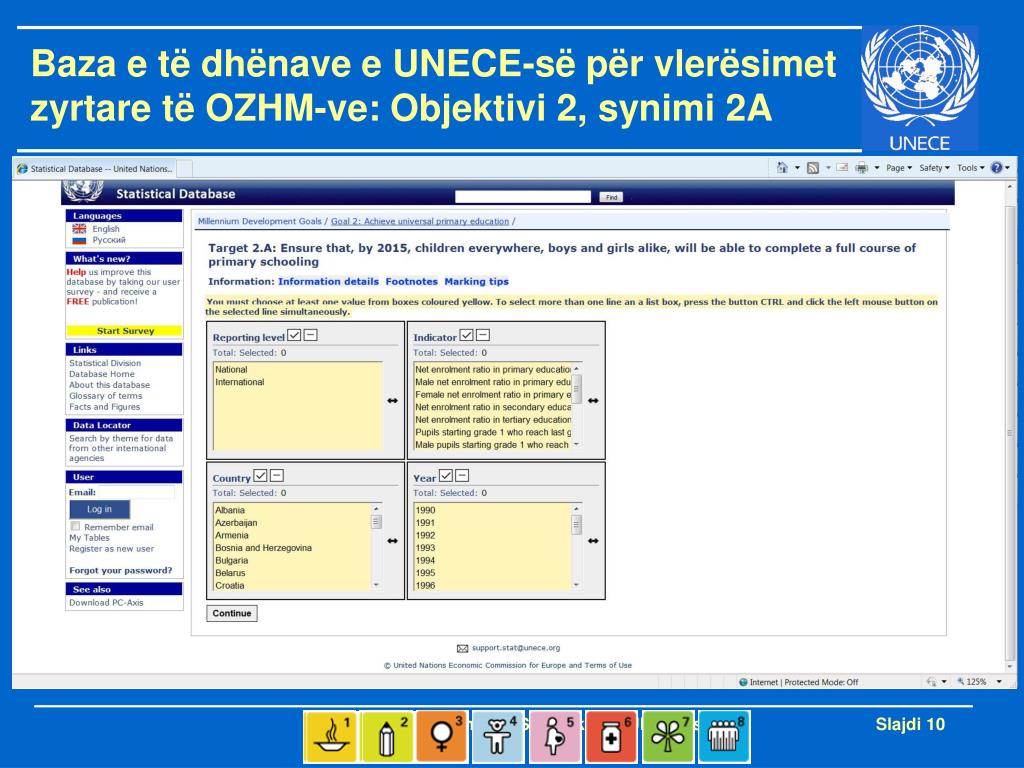This screenshot has height=768, width=1024.
Task: Click goal 8 global partnership icon
Action: [x=724, y=737]
